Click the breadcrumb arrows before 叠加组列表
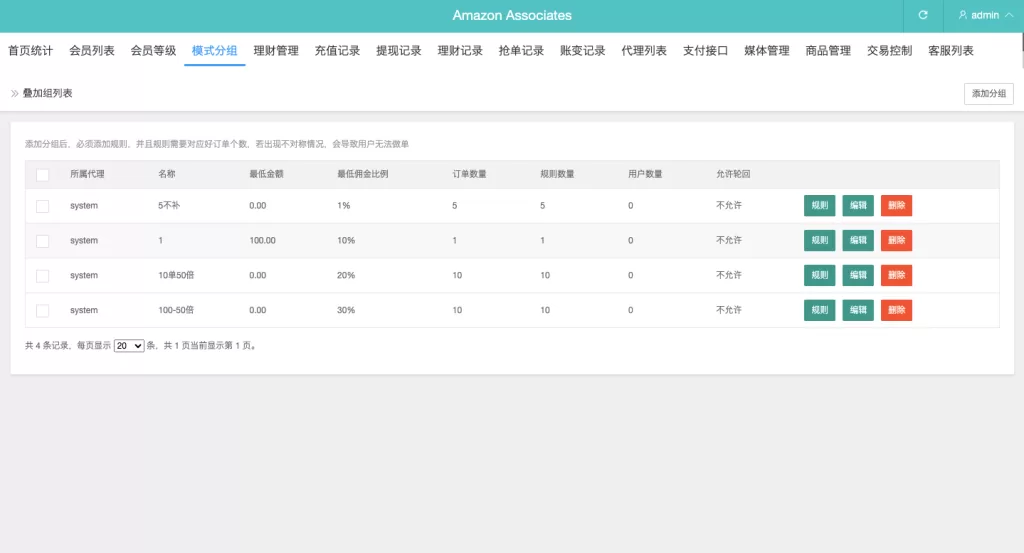Image resolution: width=1024 pixels, height=553 pixels. tap(15, 93)
